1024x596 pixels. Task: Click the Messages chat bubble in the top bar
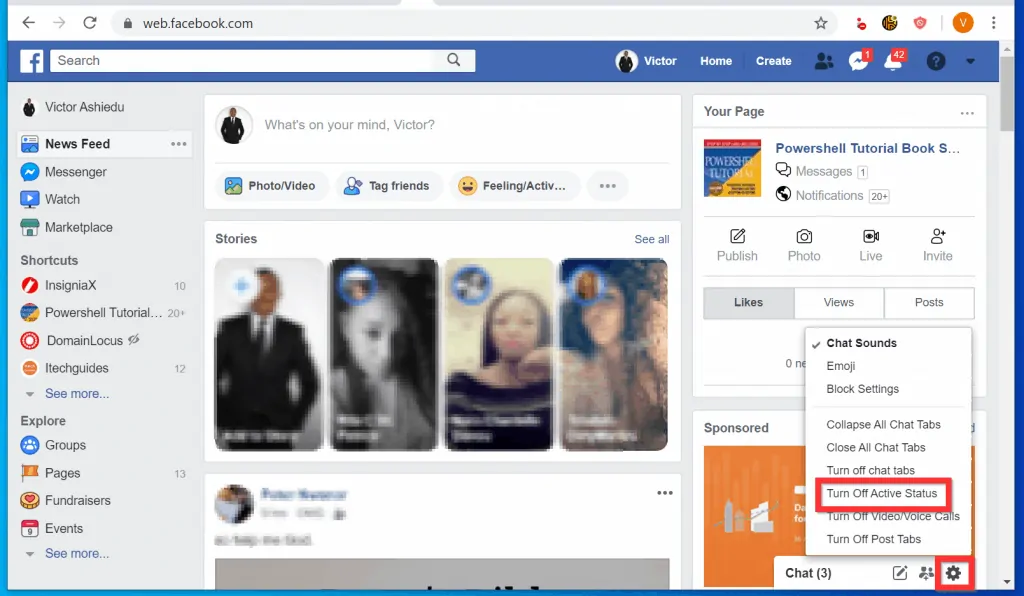point(858,61)
